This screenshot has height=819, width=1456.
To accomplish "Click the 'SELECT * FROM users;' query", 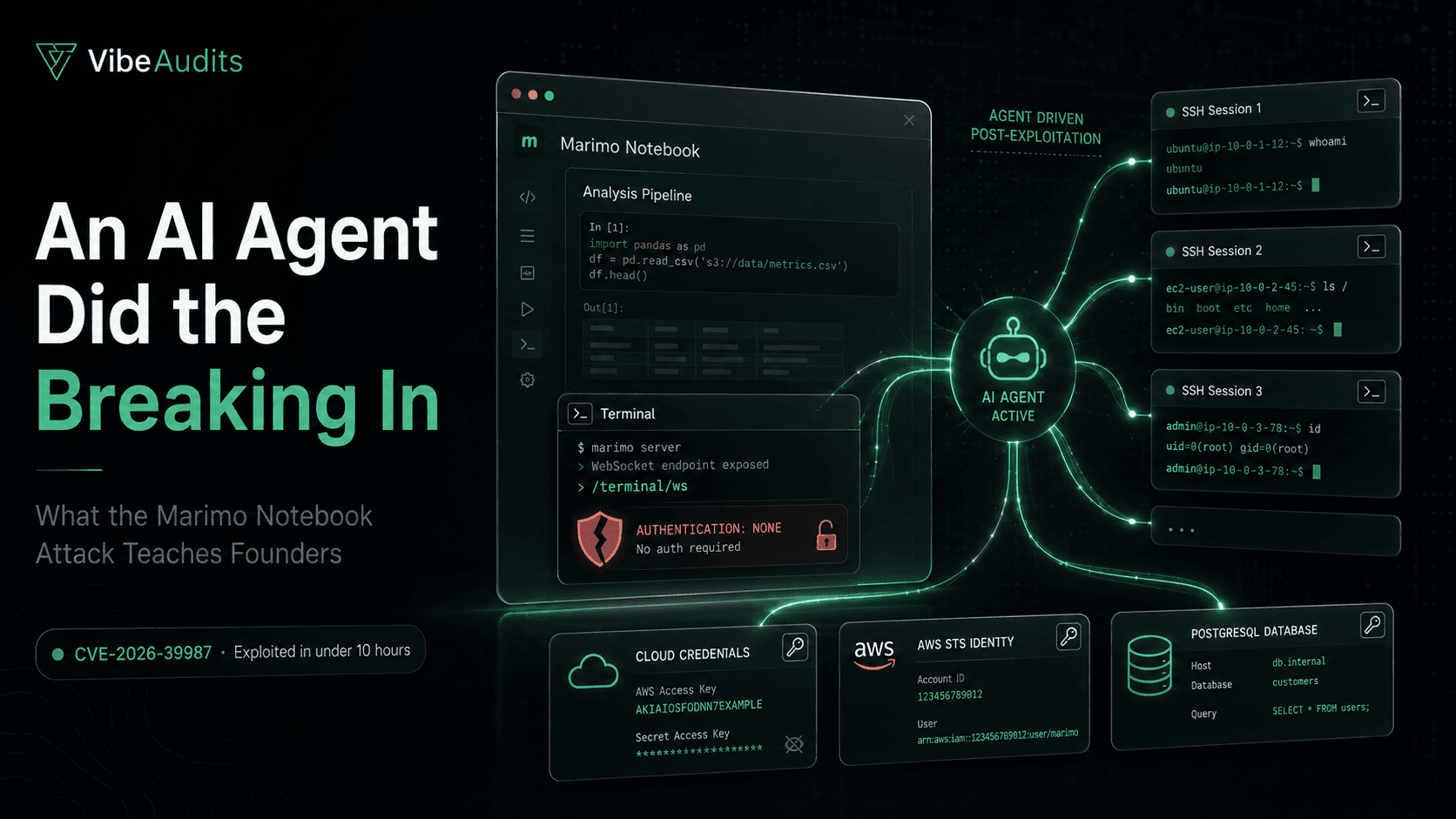I will click(x=1320, y=709).
